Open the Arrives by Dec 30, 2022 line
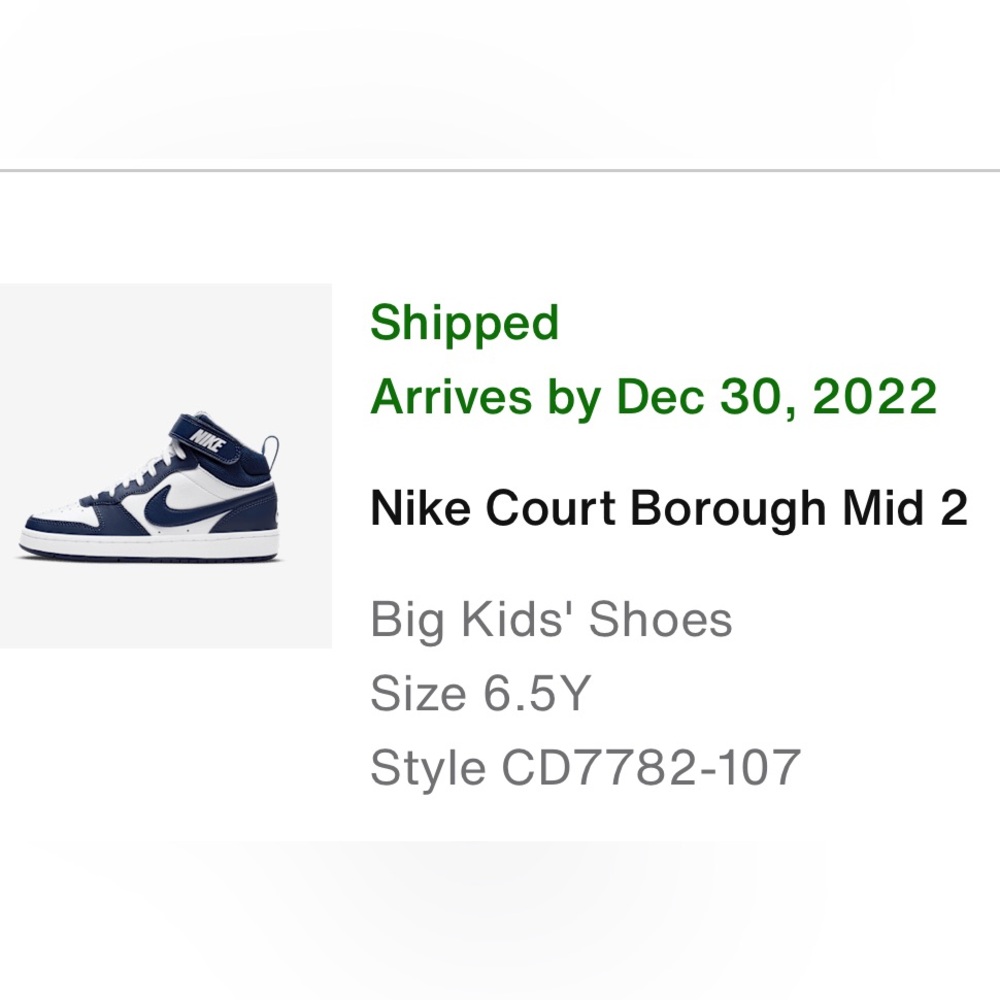1000x1000 pixels. click(653, 397)
